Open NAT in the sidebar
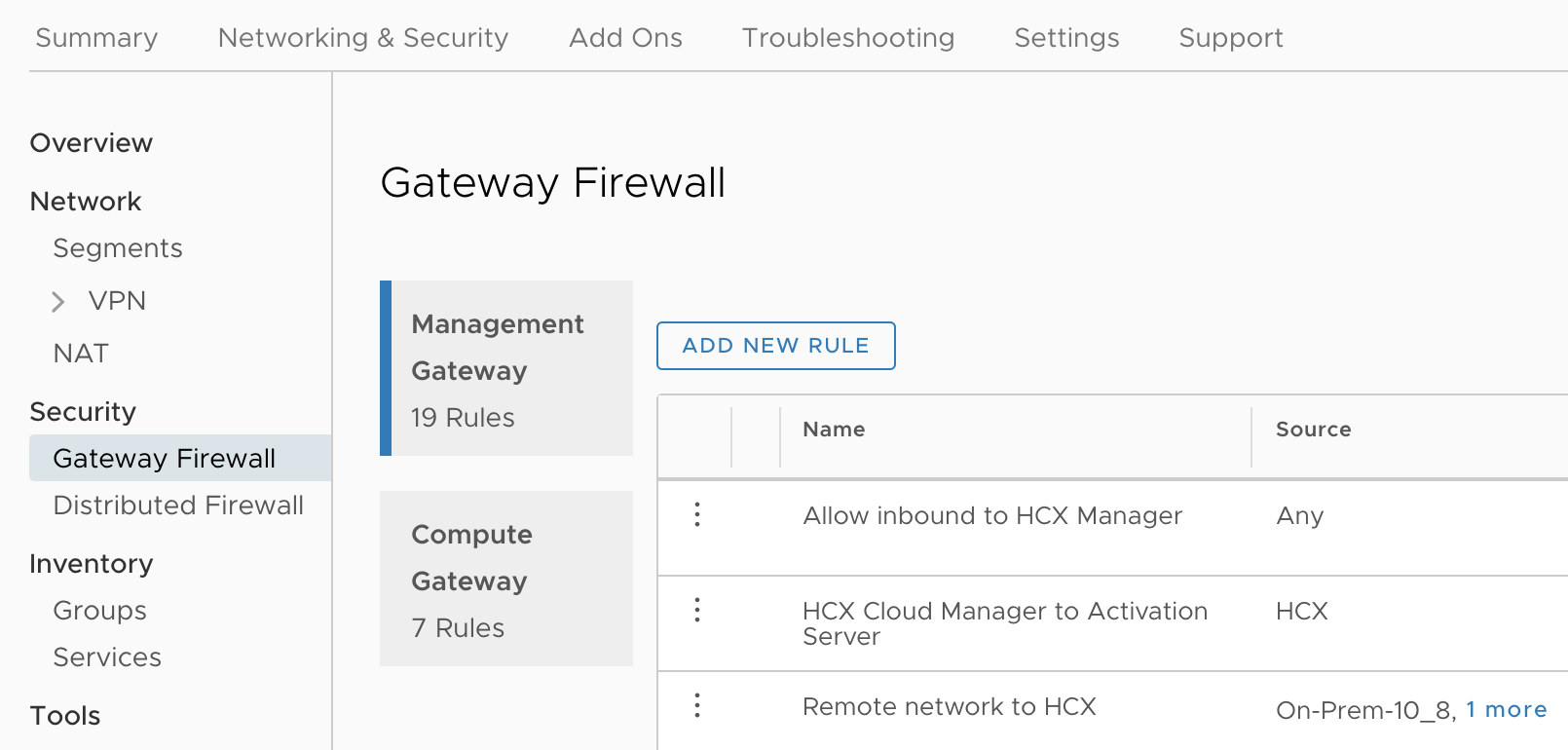This screenshot has height=750, width=1568. pos(81,354)
